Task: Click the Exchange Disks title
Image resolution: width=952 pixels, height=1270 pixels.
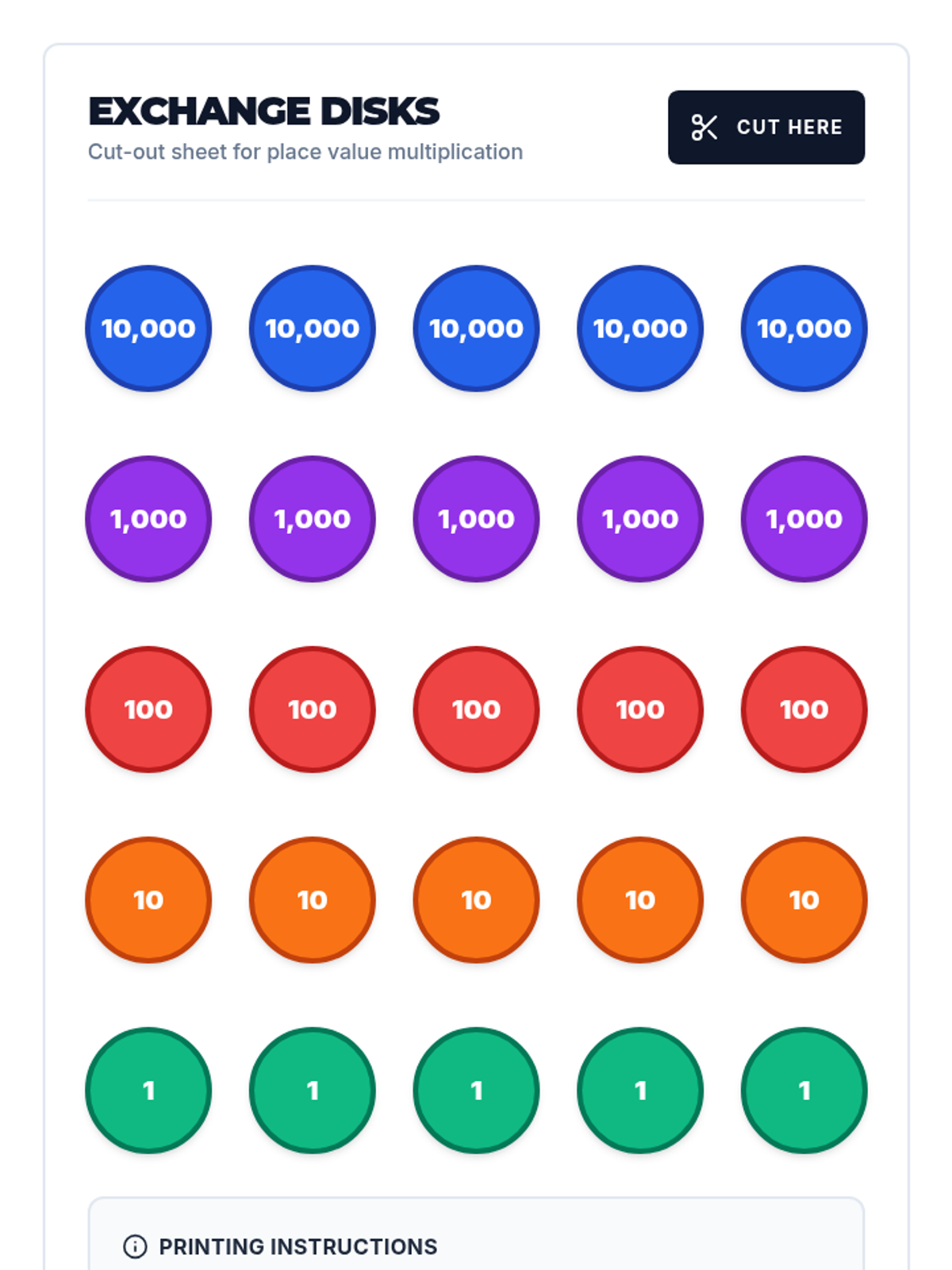Action: pyautogui.click(x=263, y=111)
